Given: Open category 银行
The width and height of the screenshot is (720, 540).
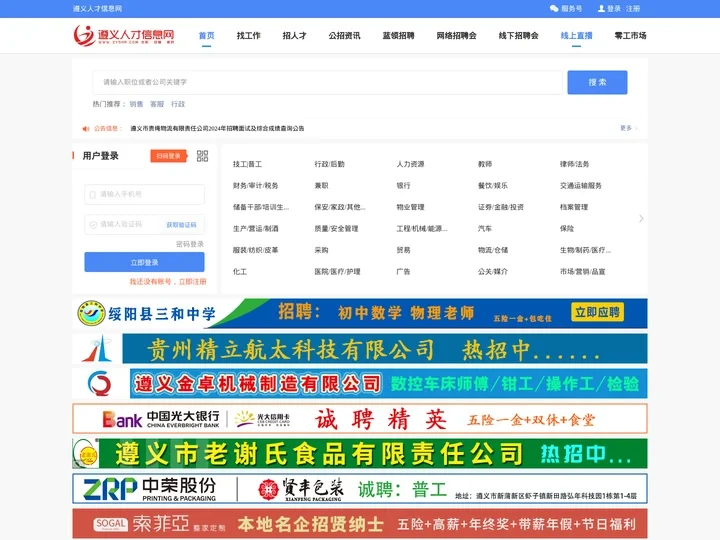Looking at the screenshot, I should point(403,186).
